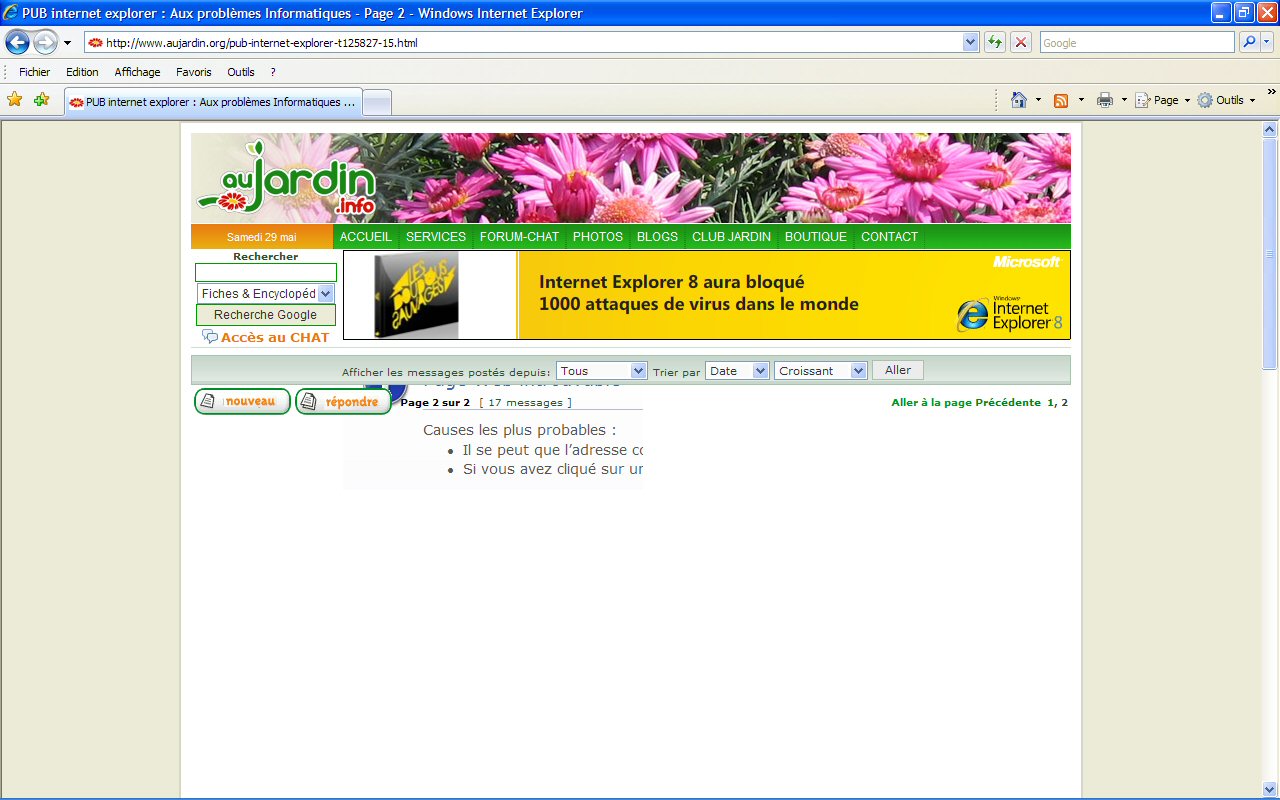This screenshot has width=1280, height=800.
Task: Click the Add to Favorites icon
Action: pos(41,100)
